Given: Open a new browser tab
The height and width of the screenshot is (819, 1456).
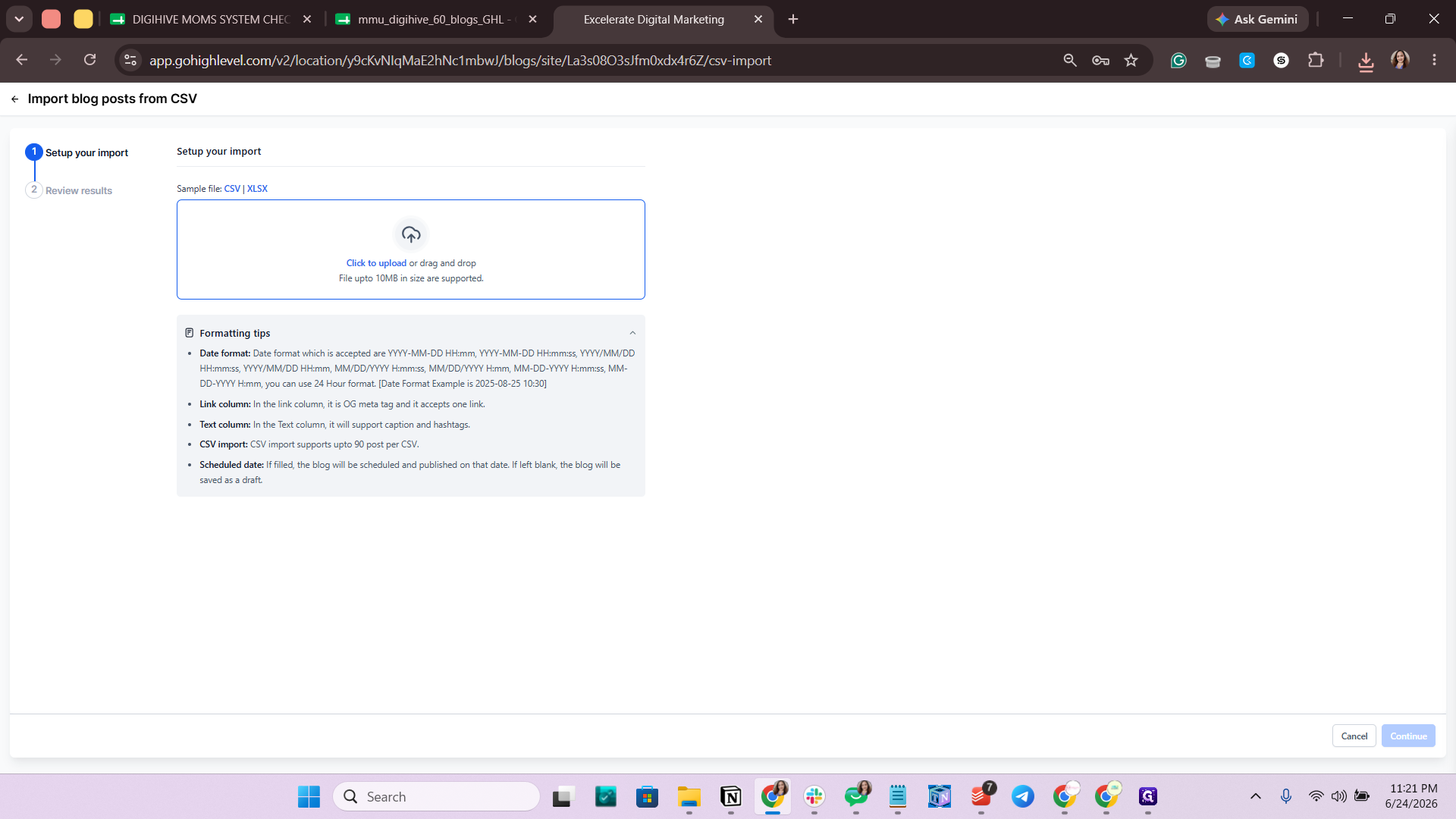Looking at the screenshot, I should coord(793,20).
